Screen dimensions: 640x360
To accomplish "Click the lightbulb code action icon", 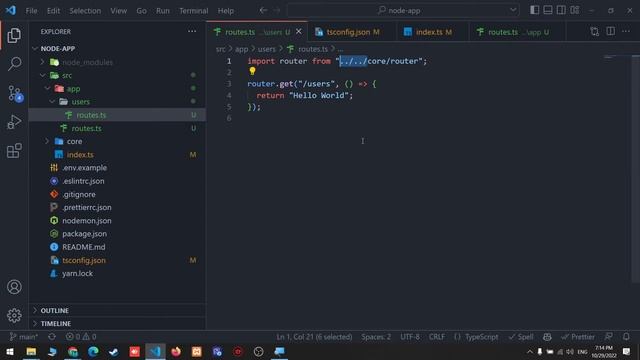I will [252, 71].
